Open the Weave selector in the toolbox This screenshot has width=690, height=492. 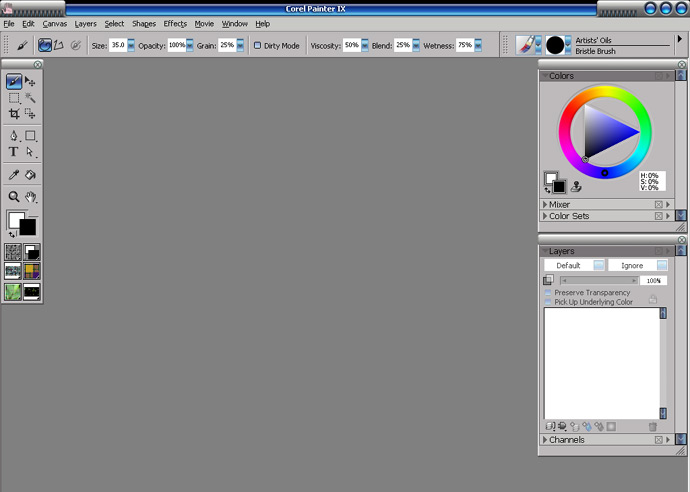(x=32, y=272)
